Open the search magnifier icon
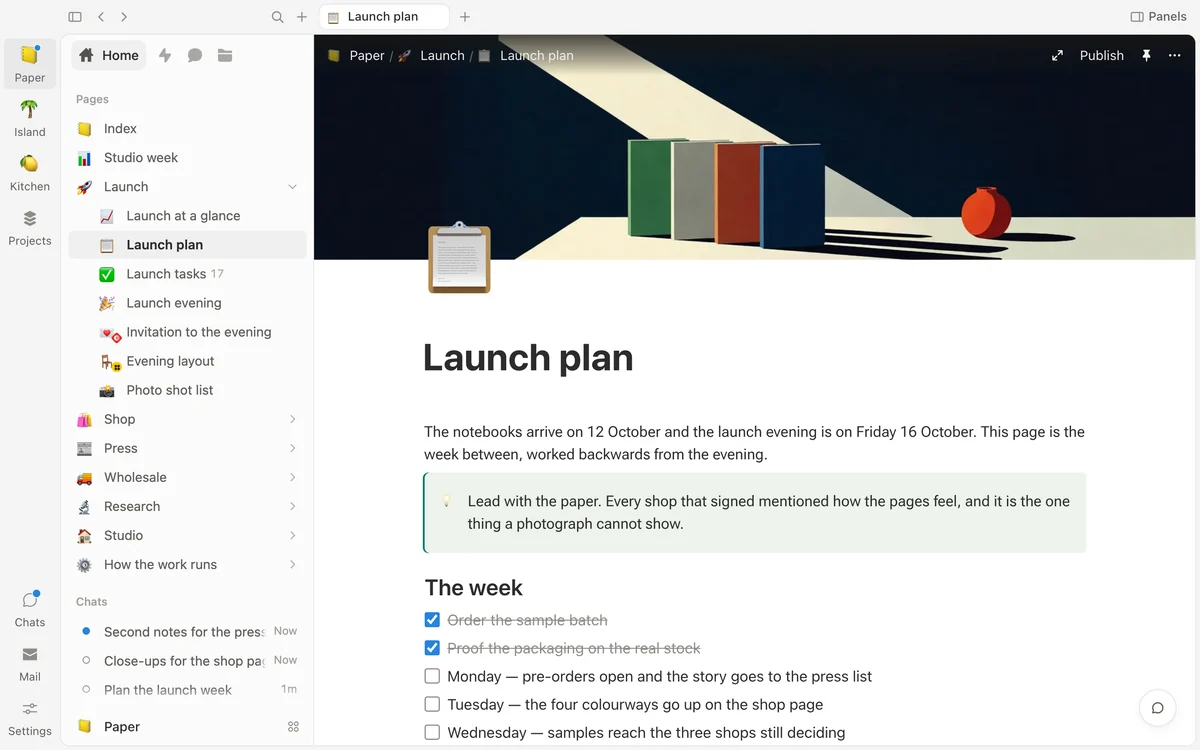This screenshot has height=750, width=1200. pyautogui.click(x=278, y=17)
